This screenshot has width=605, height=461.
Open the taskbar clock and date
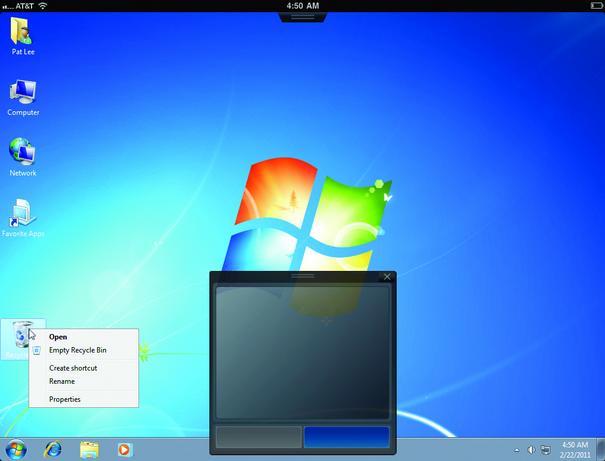pyautogui.click(x=575, y=450)
